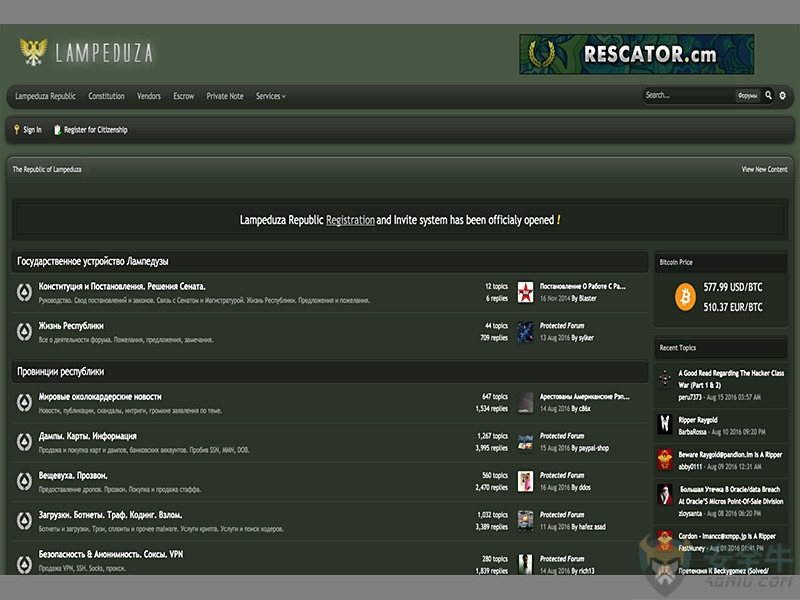This screenshot has height=600, width=800.
Task: Open Beware Raygold@pandion.im recent topic
Action: click(730, 455)
